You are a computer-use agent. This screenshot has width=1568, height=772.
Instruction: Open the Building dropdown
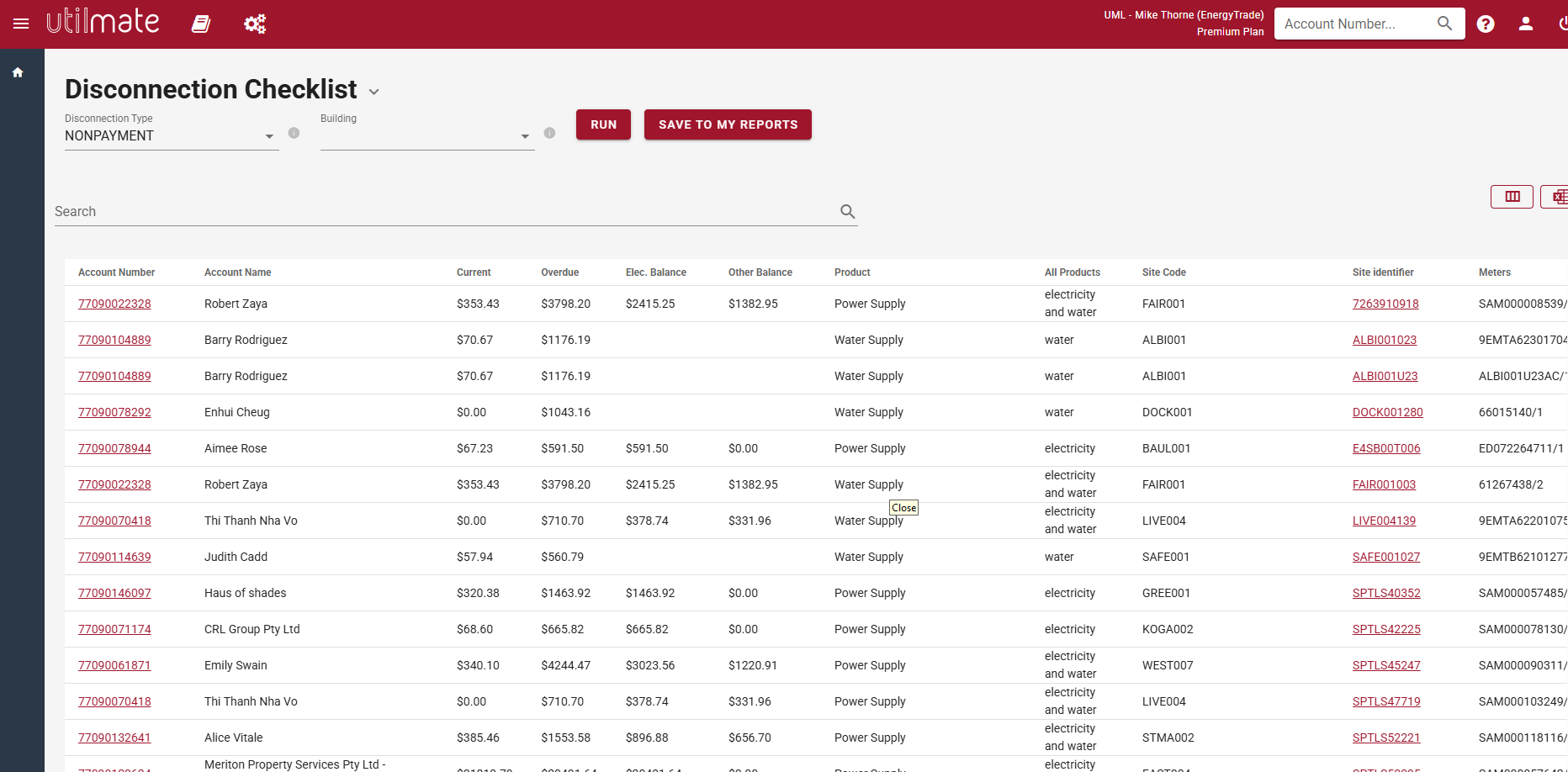click(427, 136)
